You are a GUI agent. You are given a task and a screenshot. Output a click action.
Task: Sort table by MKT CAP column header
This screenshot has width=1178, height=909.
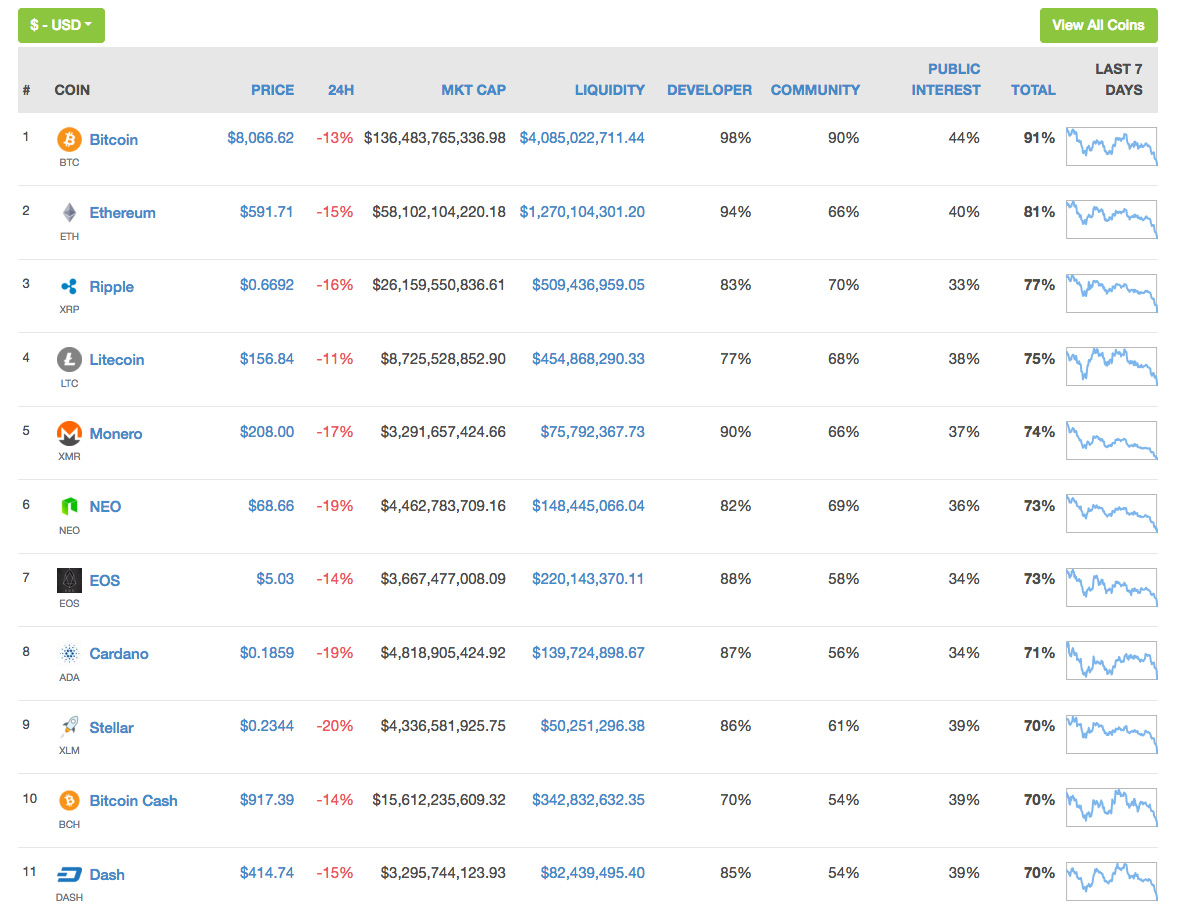[x=473, y=90]
